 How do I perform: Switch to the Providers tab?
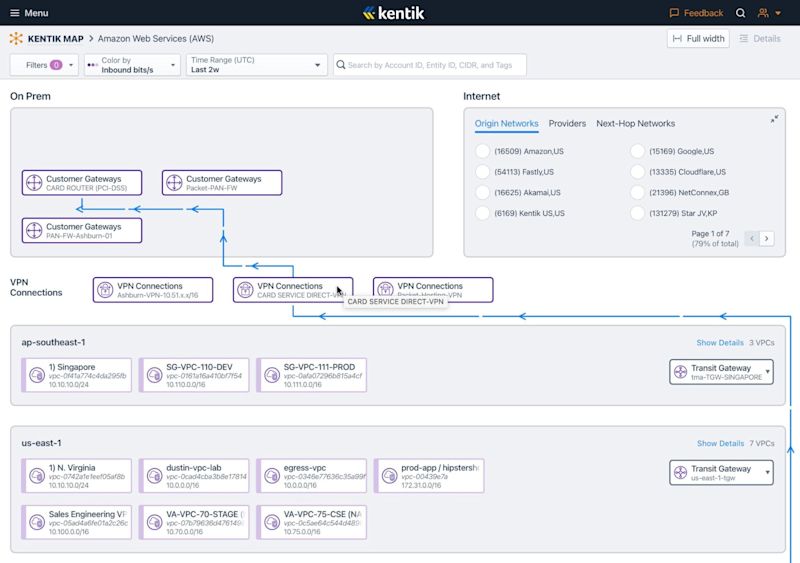[567, 124]
